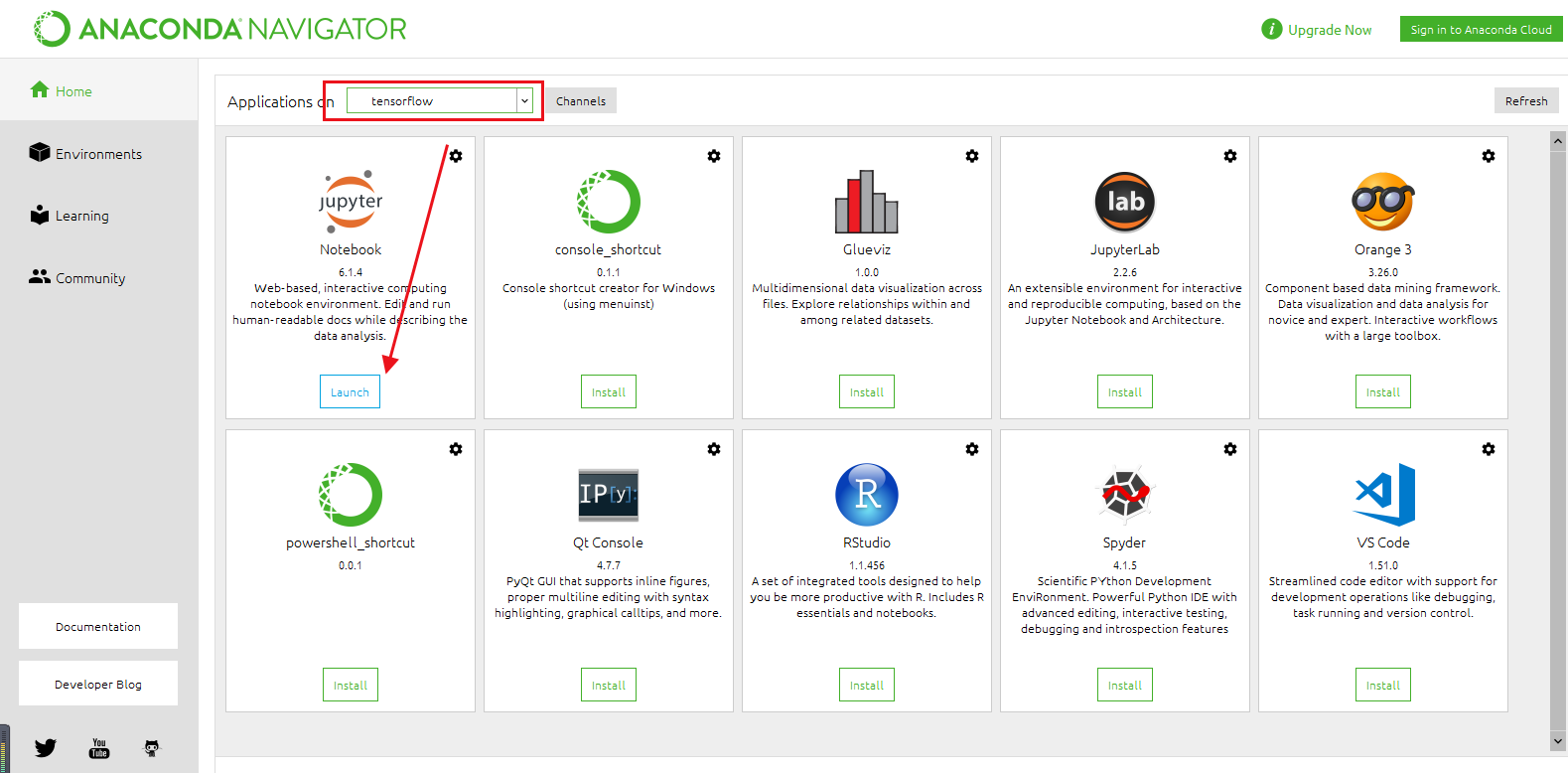This screenshot has width=1568, height=773.
Task: Click the Spyder title text
Action: 1124,542
